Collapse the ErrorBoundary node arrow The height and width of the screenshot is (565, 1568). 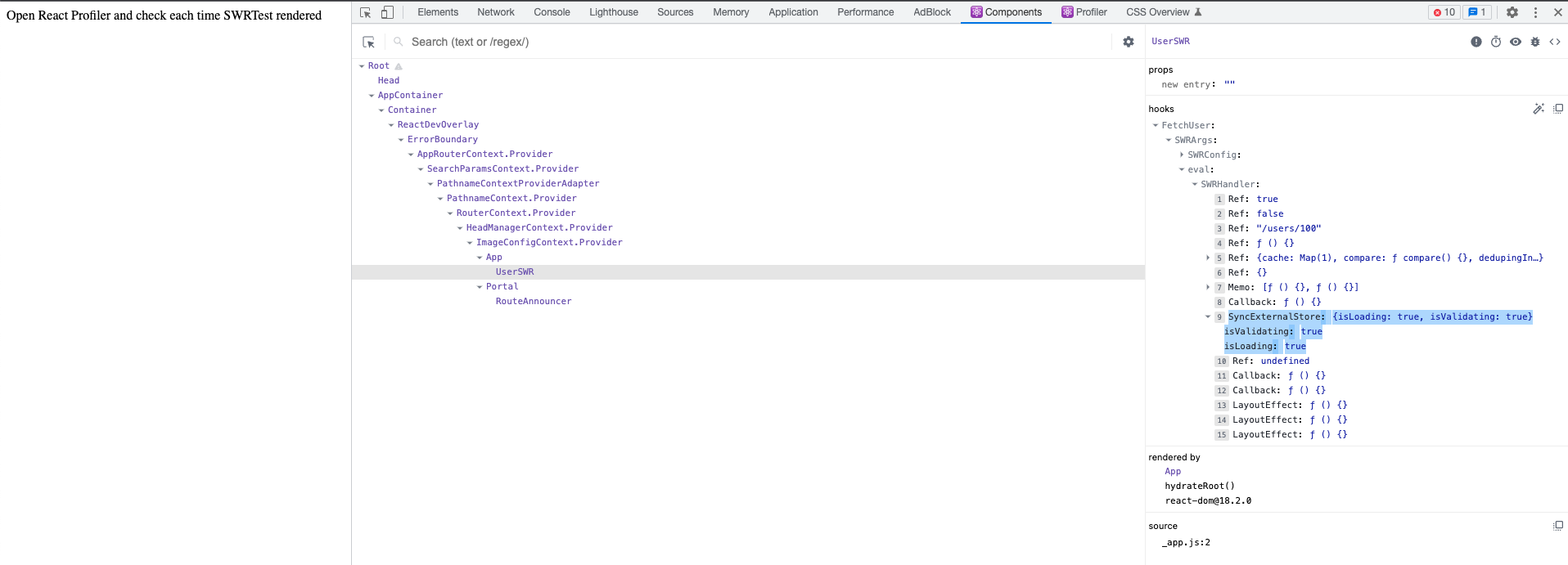(401, 140)
